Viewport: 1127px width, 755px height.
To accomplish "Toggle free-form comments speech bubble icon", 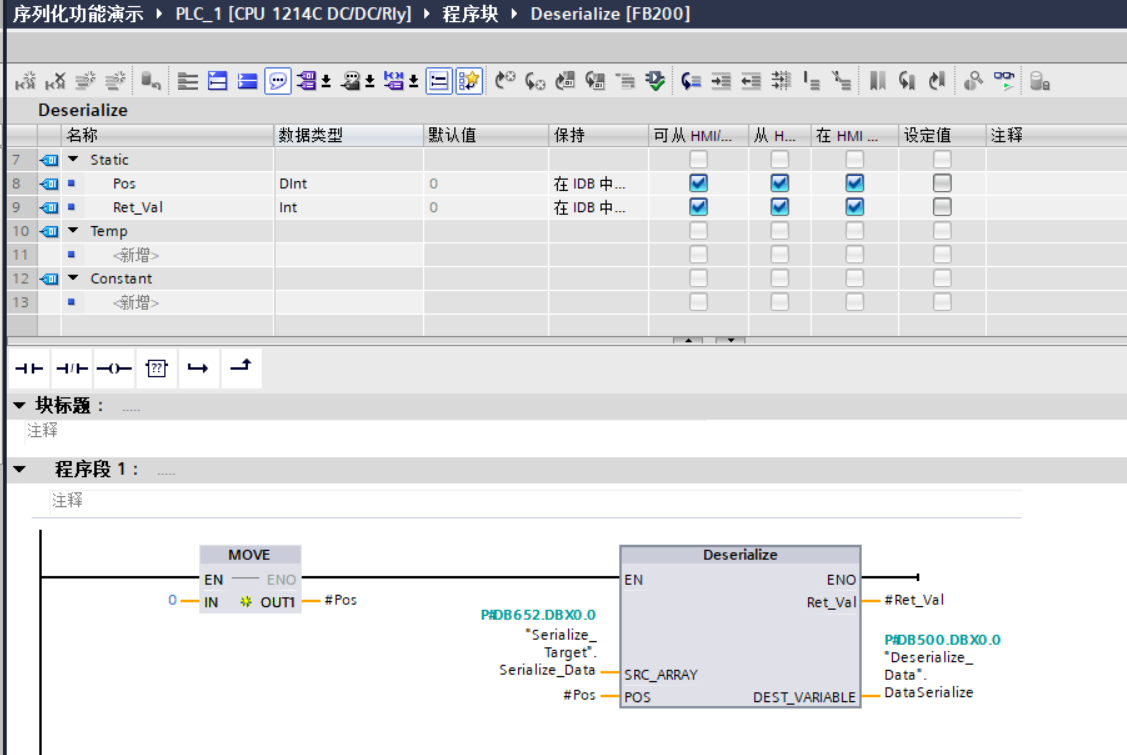I will [278, 81].
